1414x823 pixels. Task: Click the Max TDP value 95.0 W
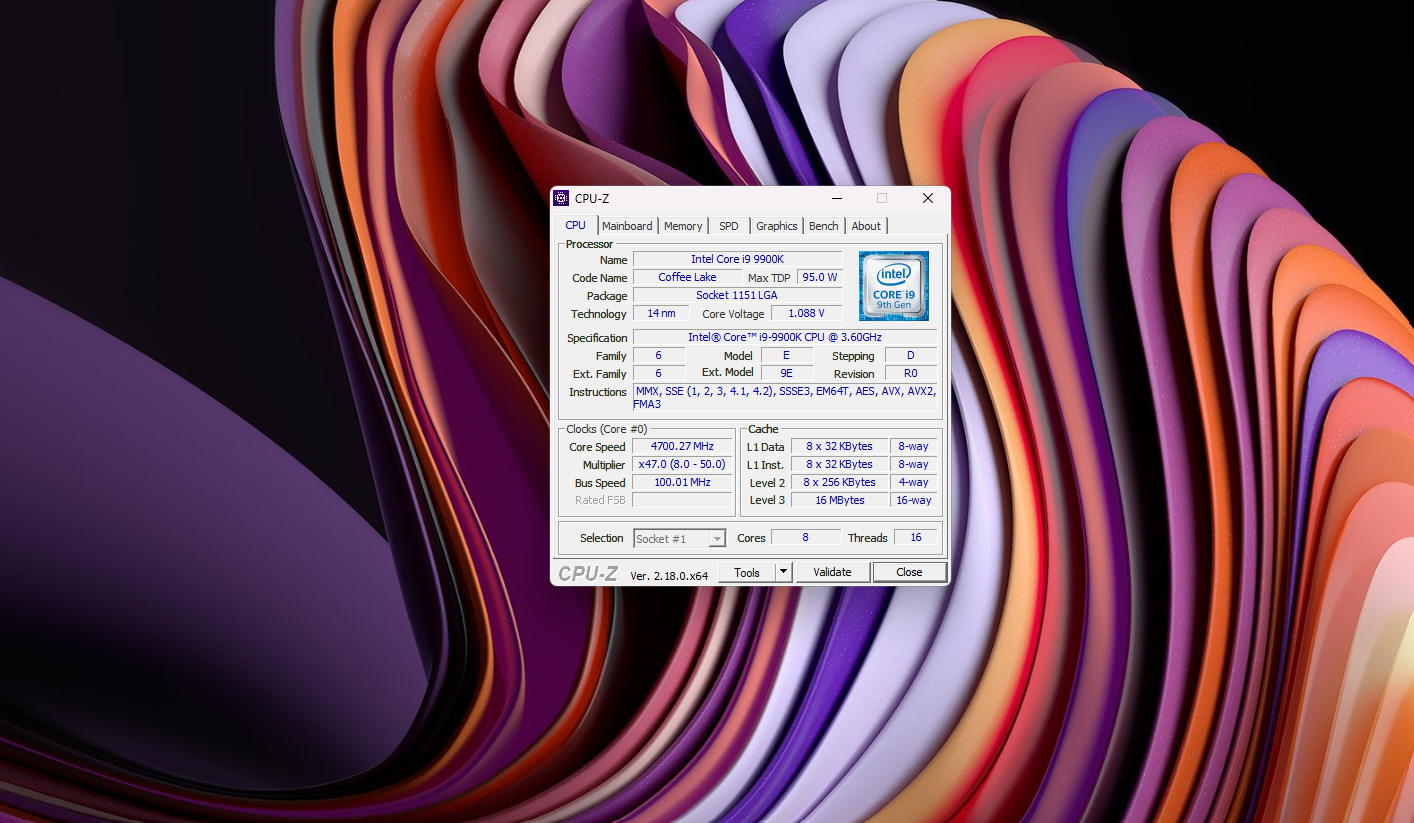(x=819, y=277)
